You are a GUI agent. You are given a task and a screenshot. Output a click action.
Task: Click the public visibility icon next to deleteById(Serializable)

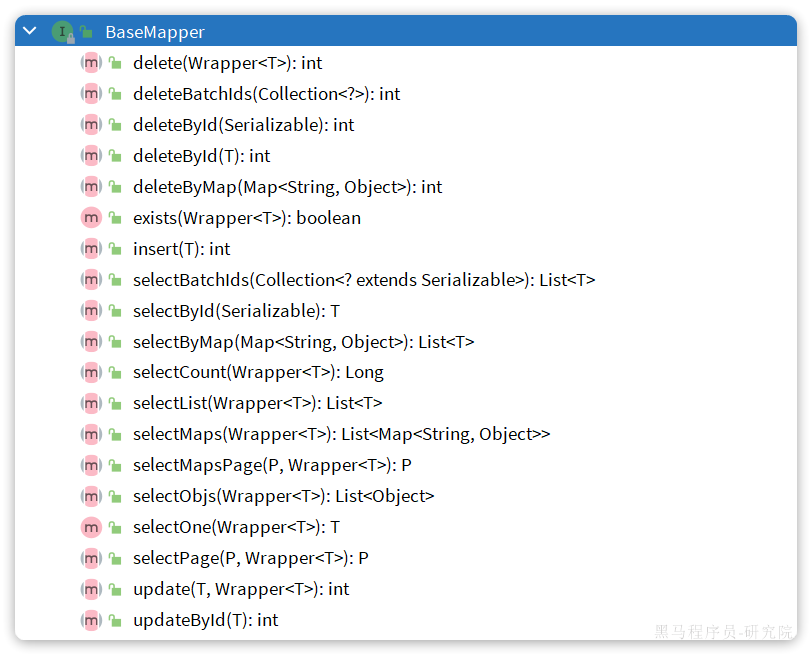click(113, 124)
